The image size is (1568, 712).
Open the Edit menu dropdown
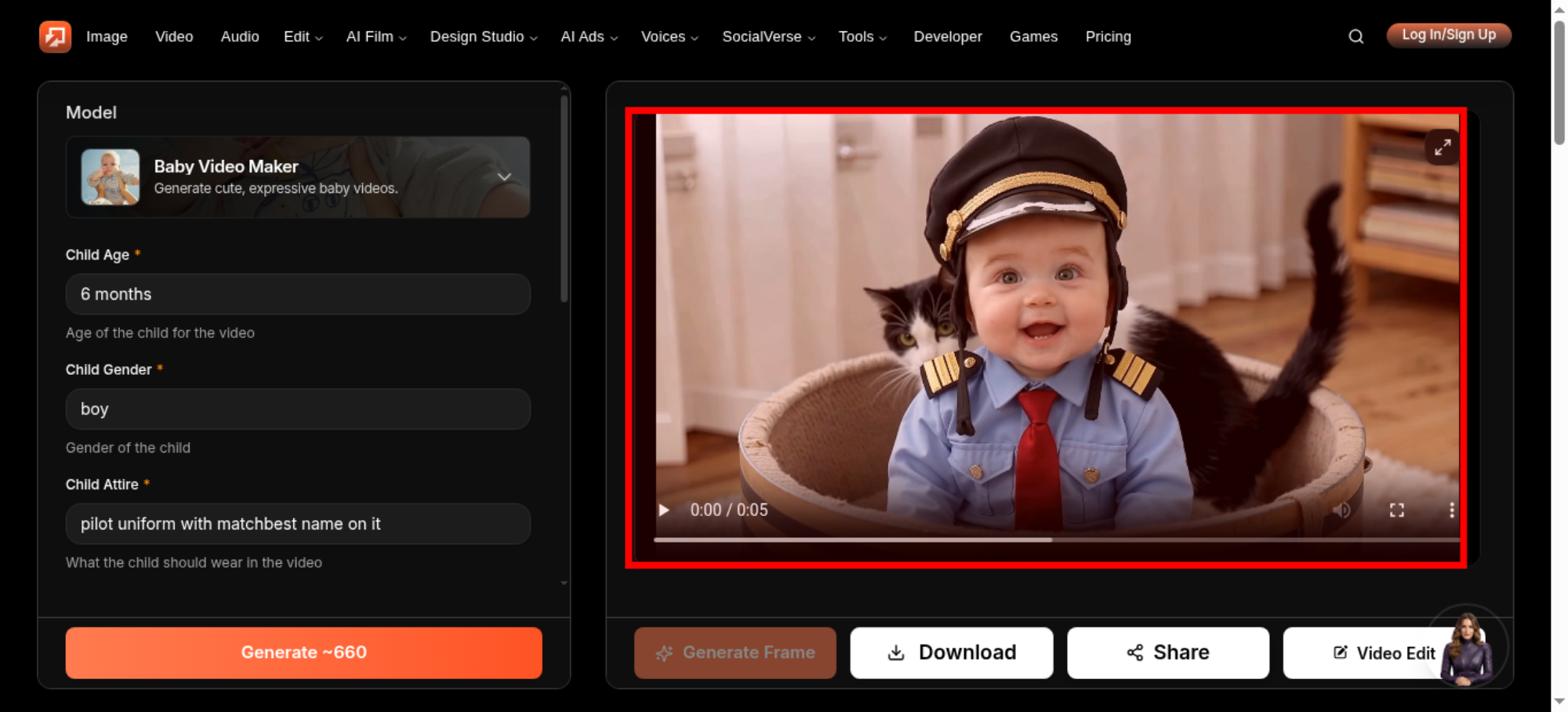[303, 37]
